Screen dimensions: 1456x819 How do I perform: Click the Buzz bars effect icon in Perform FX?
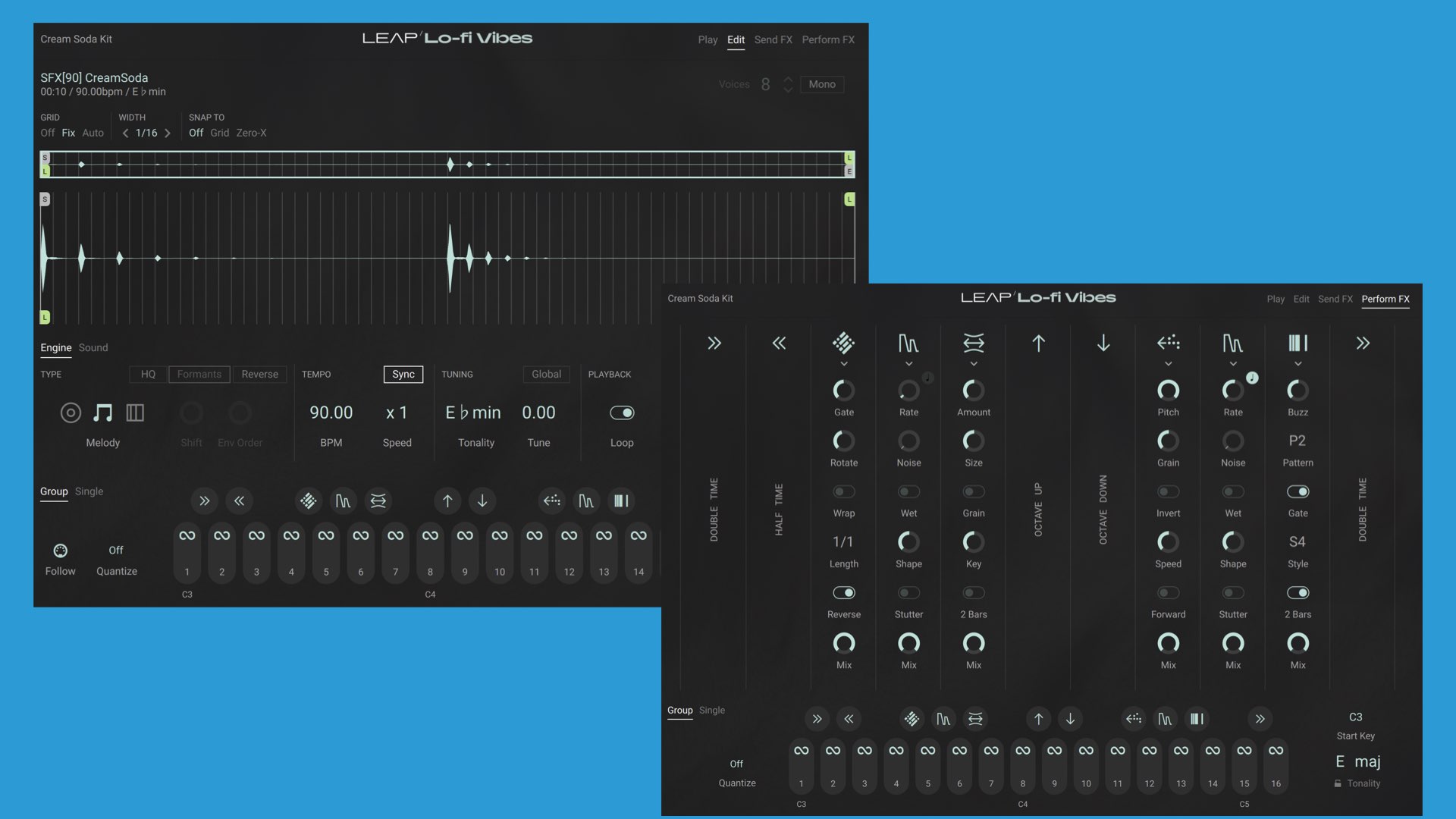click(x=1298, y=344)
